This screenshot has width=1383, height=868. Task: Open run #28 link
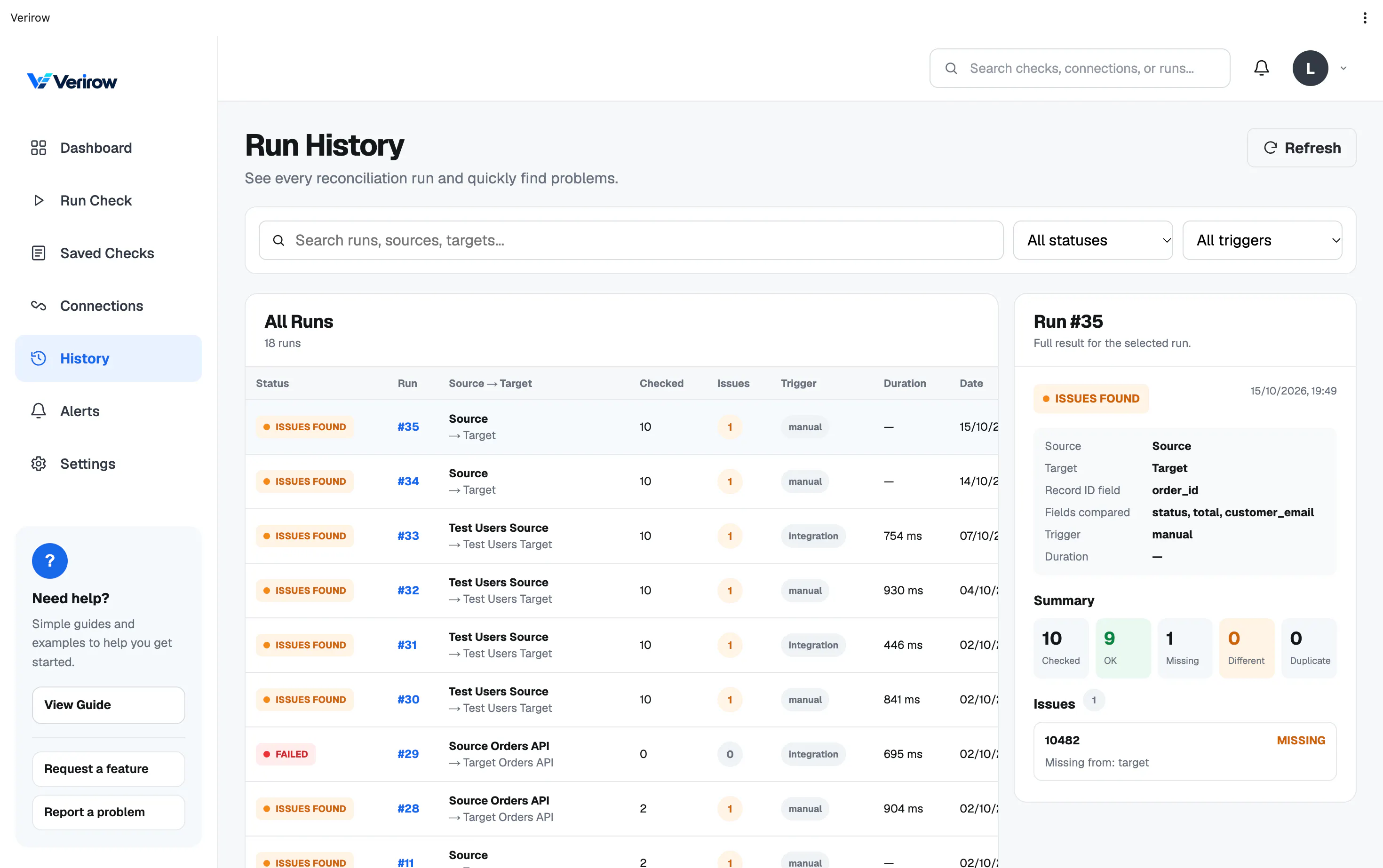408,808
